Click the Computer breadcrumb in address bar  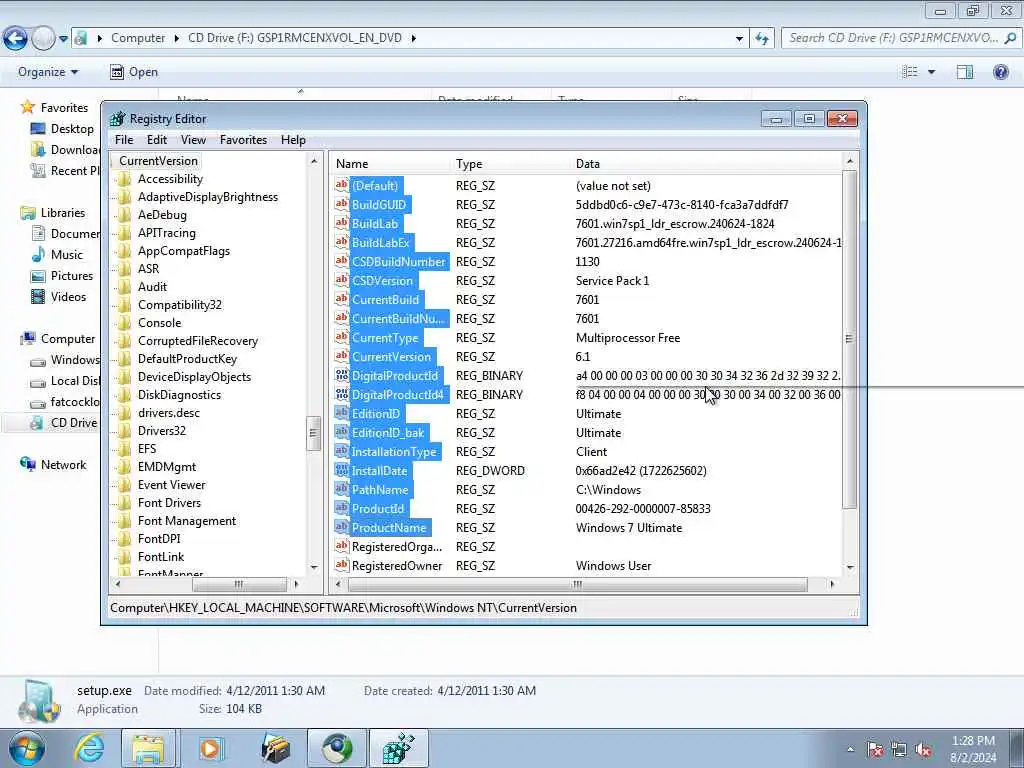pos(138,38)
